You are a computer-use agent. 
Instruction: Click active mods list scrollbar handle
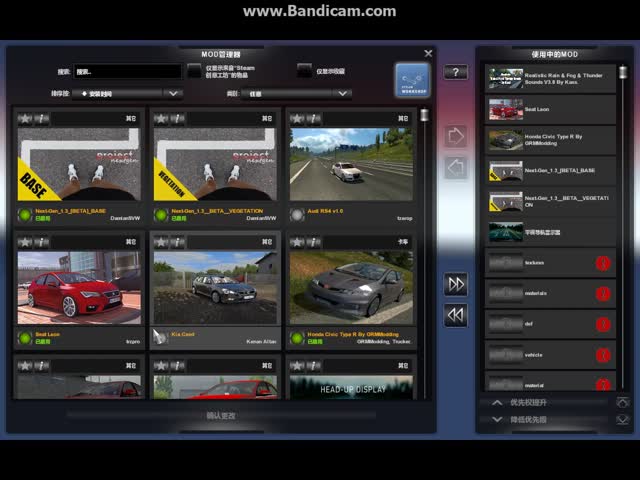point(623,72)
